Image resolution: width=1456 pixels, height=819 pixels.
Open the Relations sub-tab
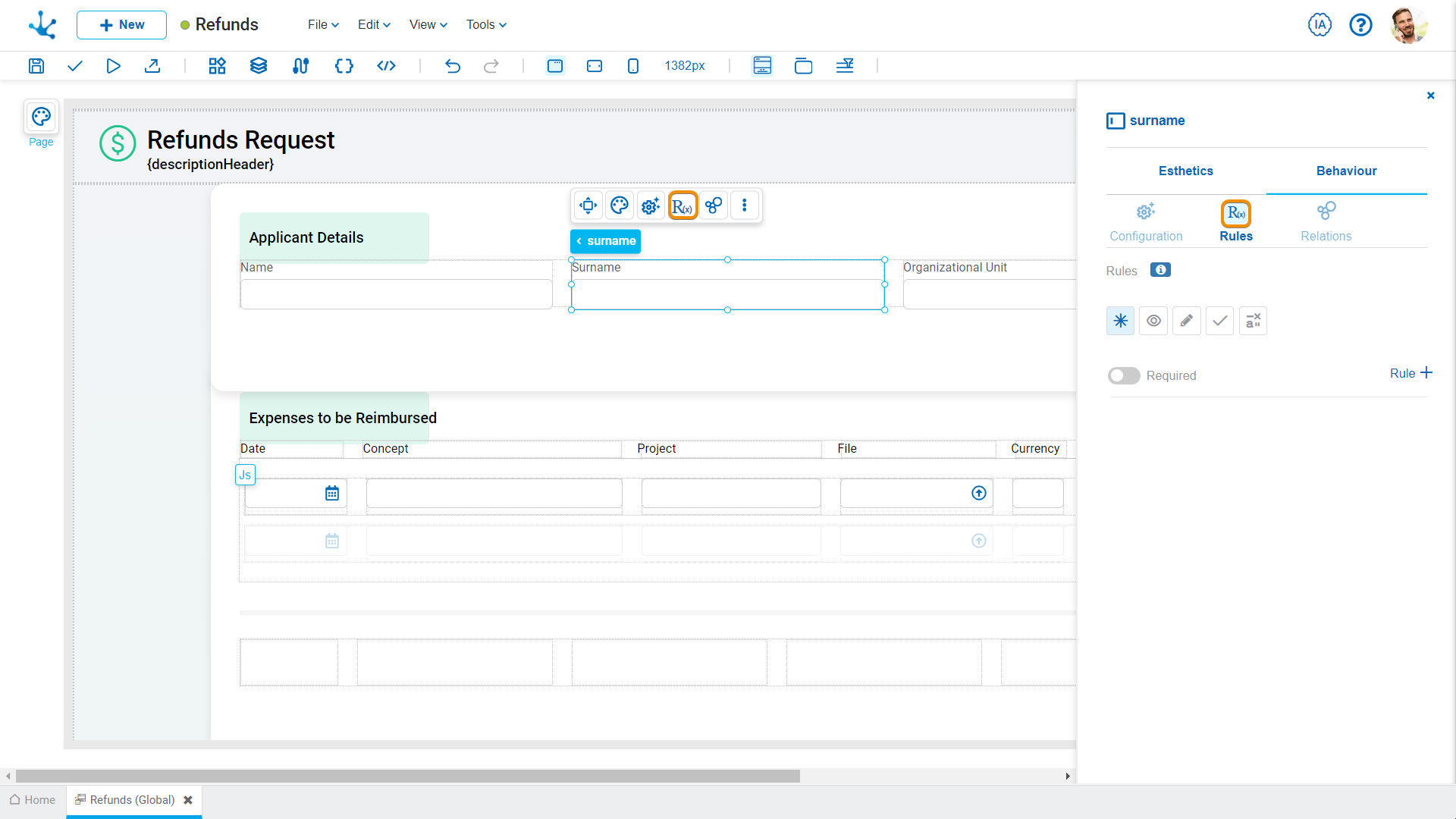[1326, 221]
